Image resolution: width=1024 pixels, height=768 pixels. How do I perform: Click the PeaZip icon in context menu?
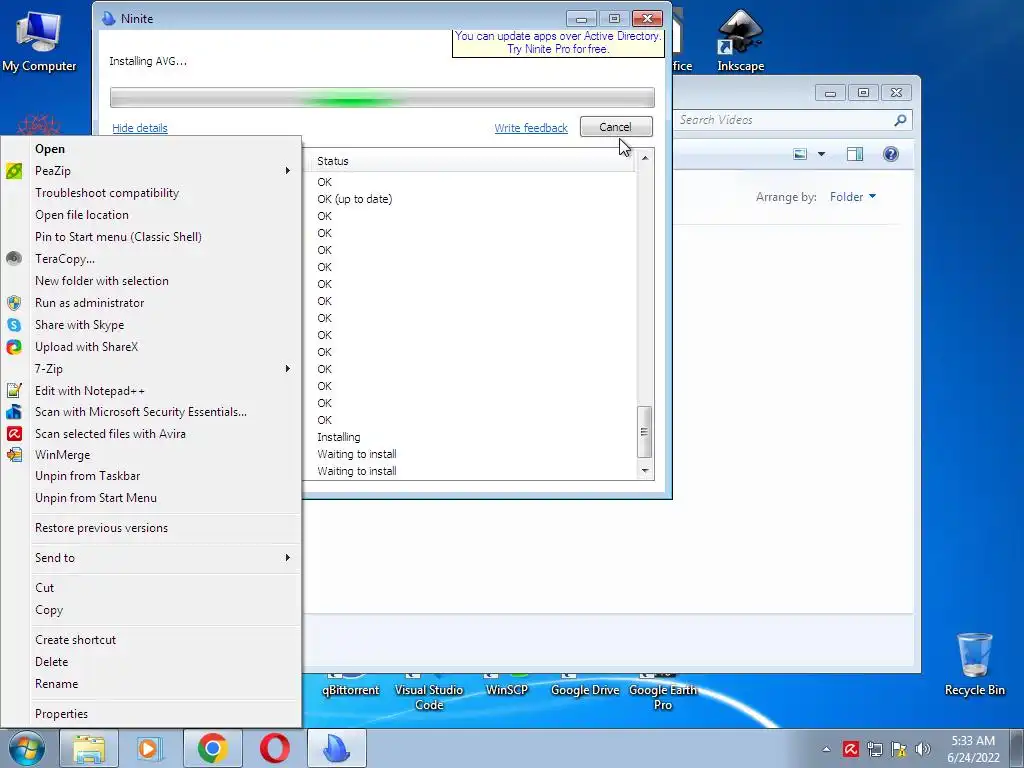click(14, 171)
